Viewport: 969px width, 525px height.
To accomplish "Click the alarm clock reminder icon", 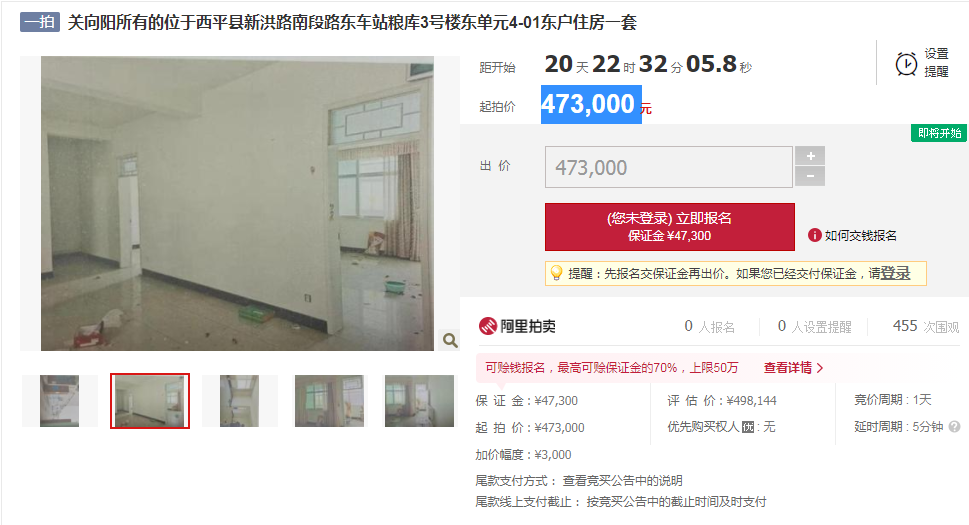I will click(x=906, y=64).
